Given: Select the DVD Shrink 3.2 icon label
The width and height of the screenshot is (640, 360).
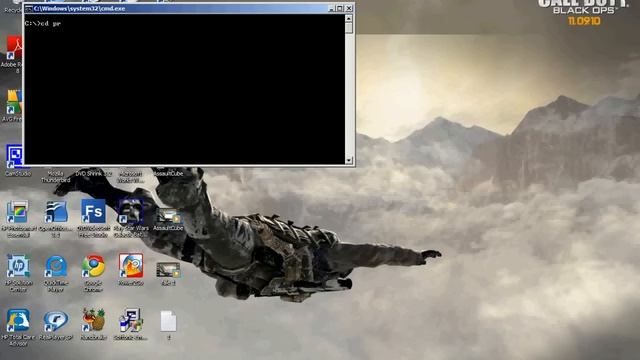Looking at the screenshot, I should pyautogui.click(x=93, y=174).
